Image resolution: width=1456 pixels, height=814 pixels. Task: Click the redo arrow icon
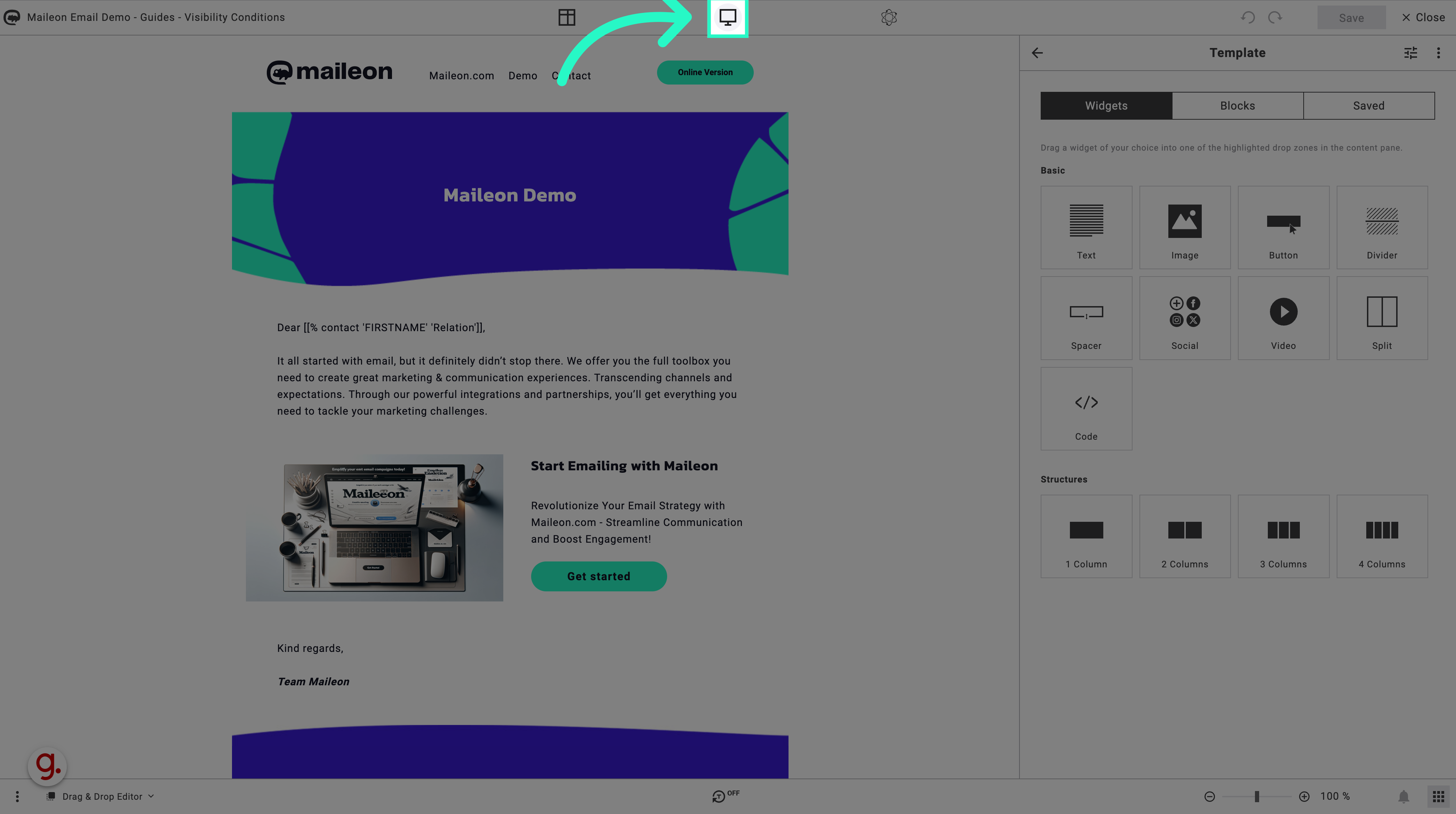pos(1276,17)
